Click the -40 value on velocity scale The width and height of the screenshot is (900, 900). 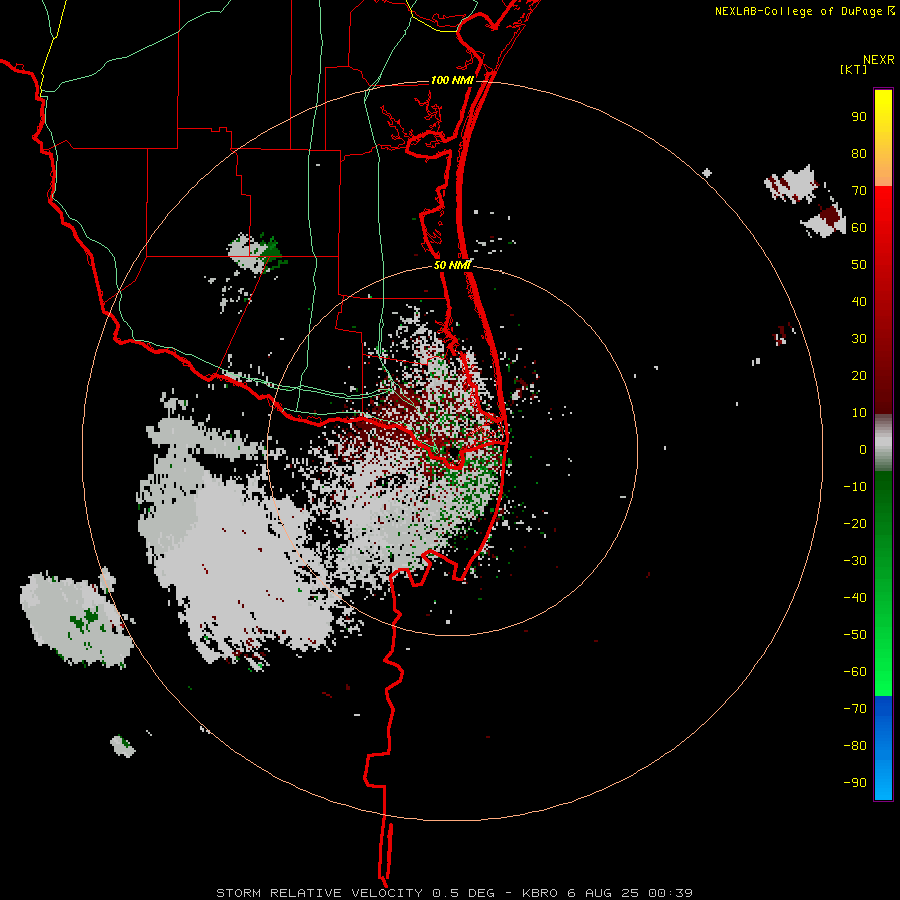(x=855, y=598)
